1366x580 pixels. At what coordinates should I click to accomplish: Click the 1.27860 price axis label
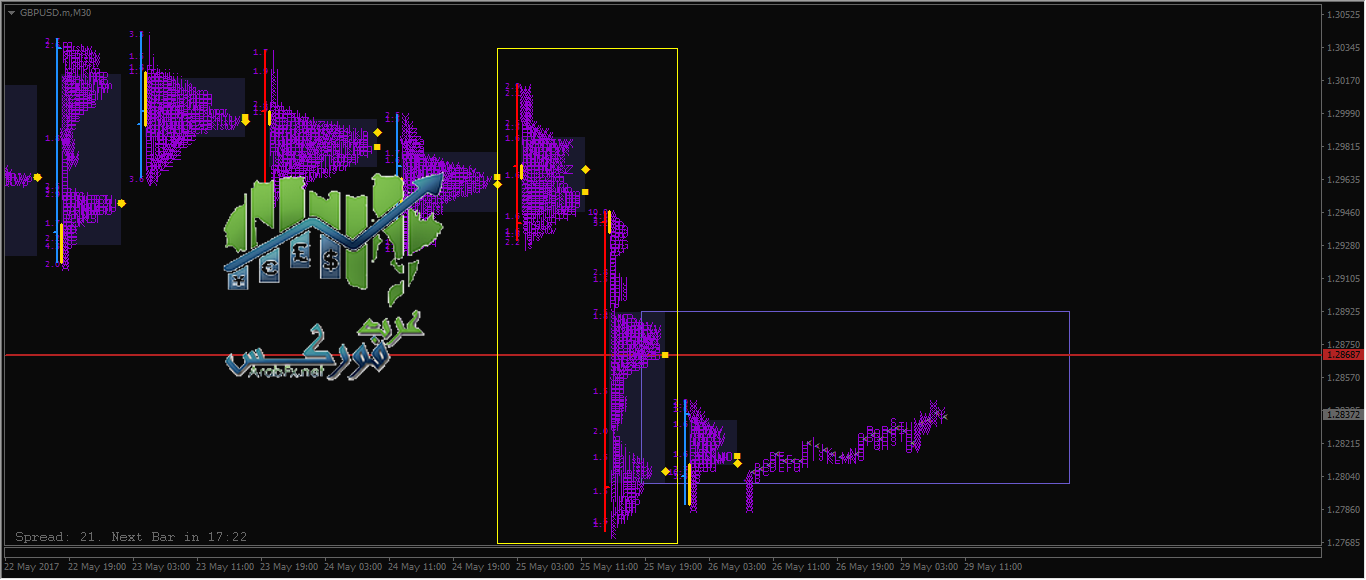pos(1343,510)
